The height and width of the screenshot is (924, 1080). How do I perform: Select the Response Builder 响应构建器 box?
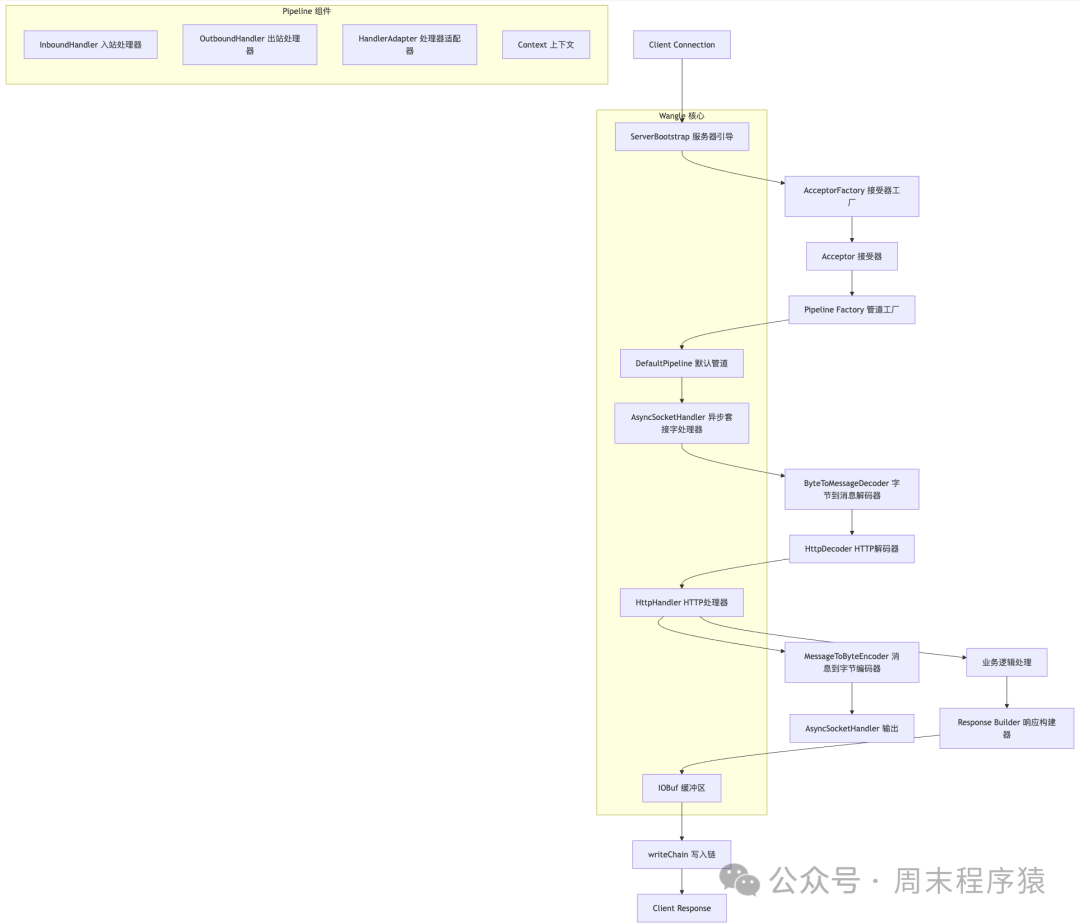(x=1006, y=728)
